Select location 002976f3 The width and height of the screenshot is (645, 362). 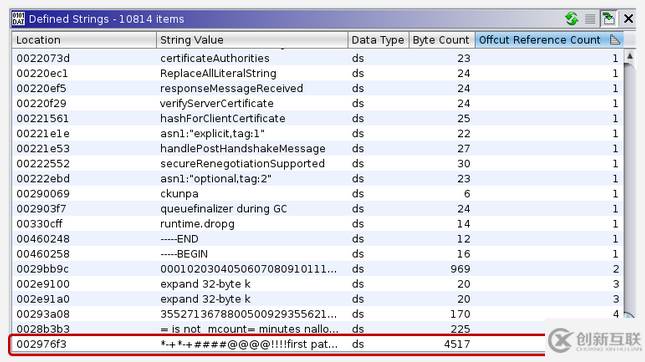pos(42,344)
